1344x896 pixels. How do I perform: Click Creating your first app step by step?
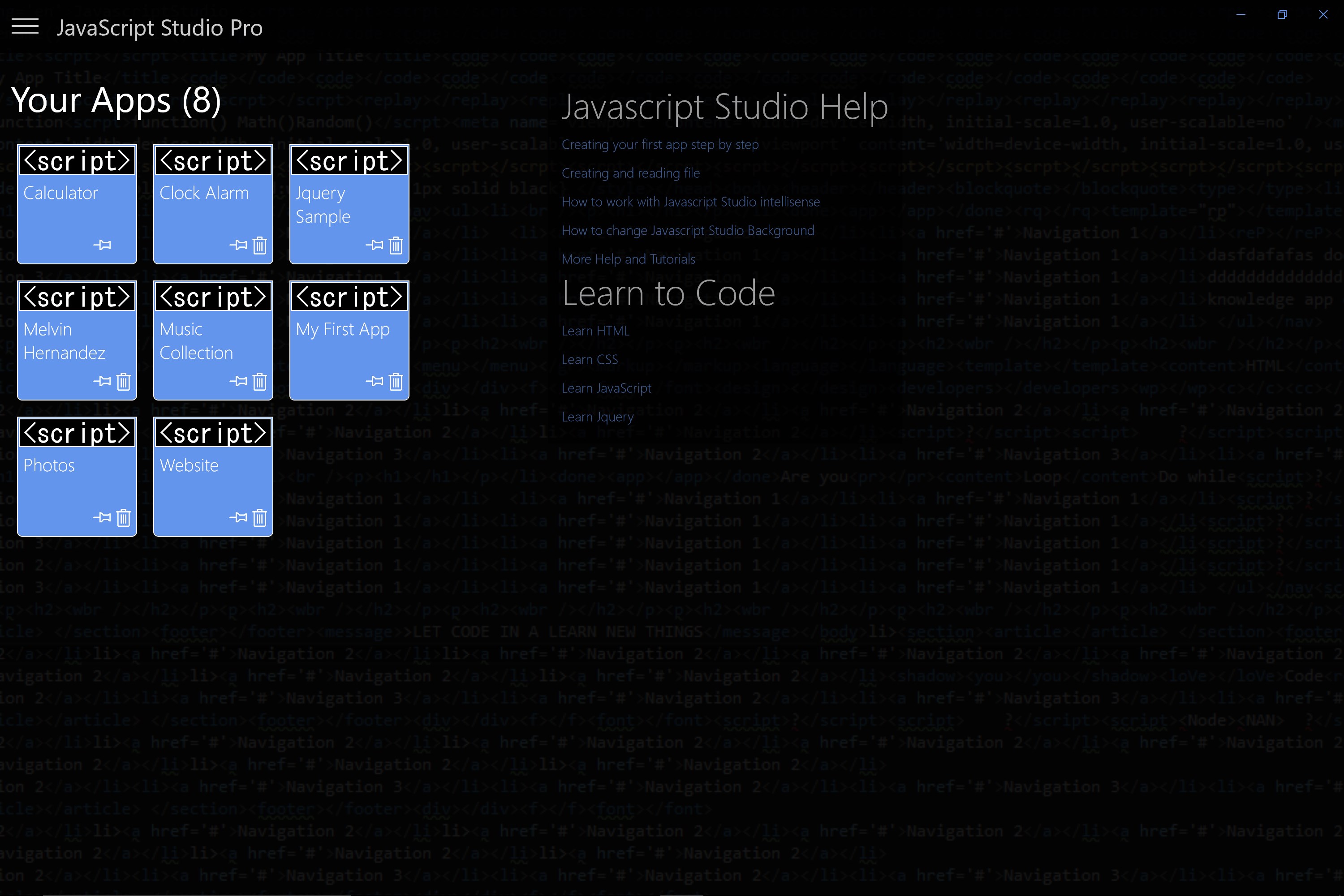pos(659,144)
